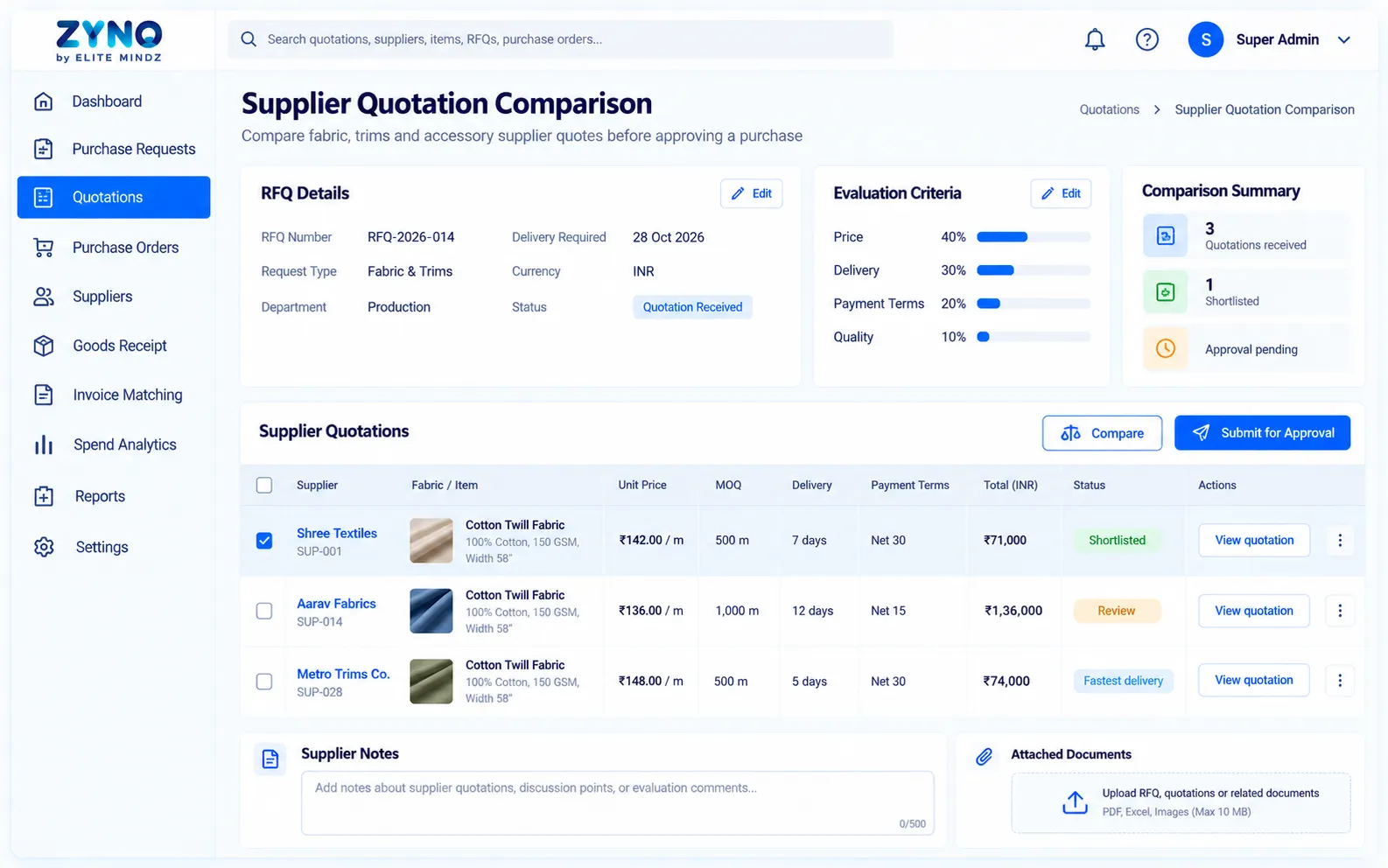Screen dimensions: 1388x868
Task: Open more actions for Aarav Fabrics row
Action: pos(1340,611)
